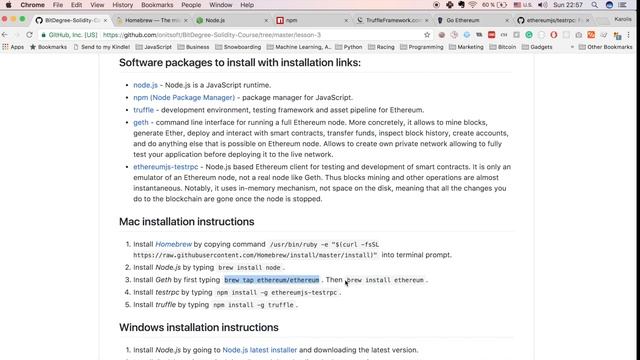
Task: Click the Wi-Fi status icon
Action: [473, 5]
